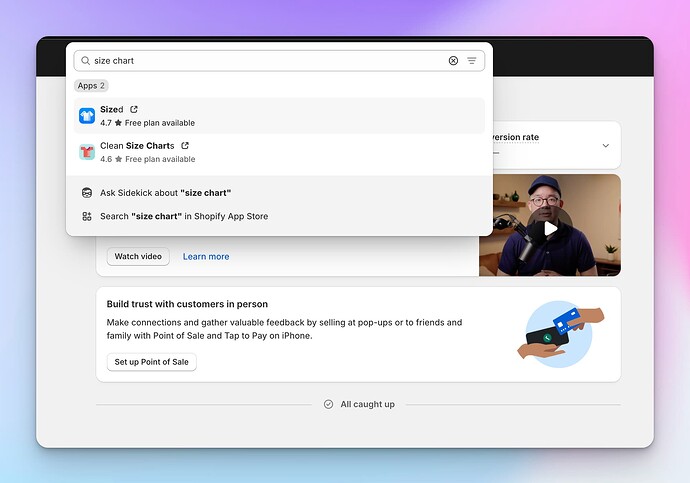Viewport: 690px width, 483px height.
Task: Click the external link icon next to Sized
Action: point(134,109)
